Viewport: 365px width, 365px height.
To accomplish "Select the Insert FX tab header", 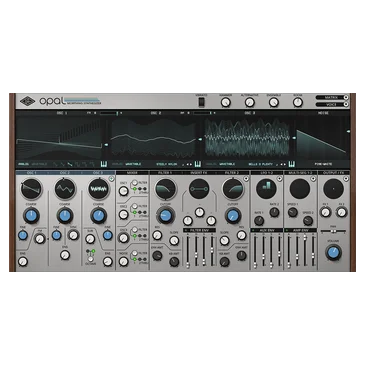I will pos(199,173).
